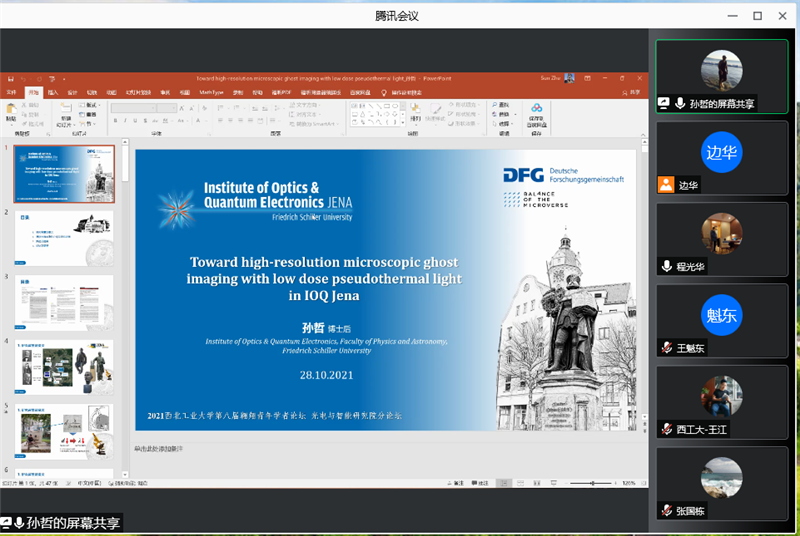Image resolution: width=800 pixels, height=536 pixels.
Task: Click the Arrange icon in drawing group
Action: (415, 109)
